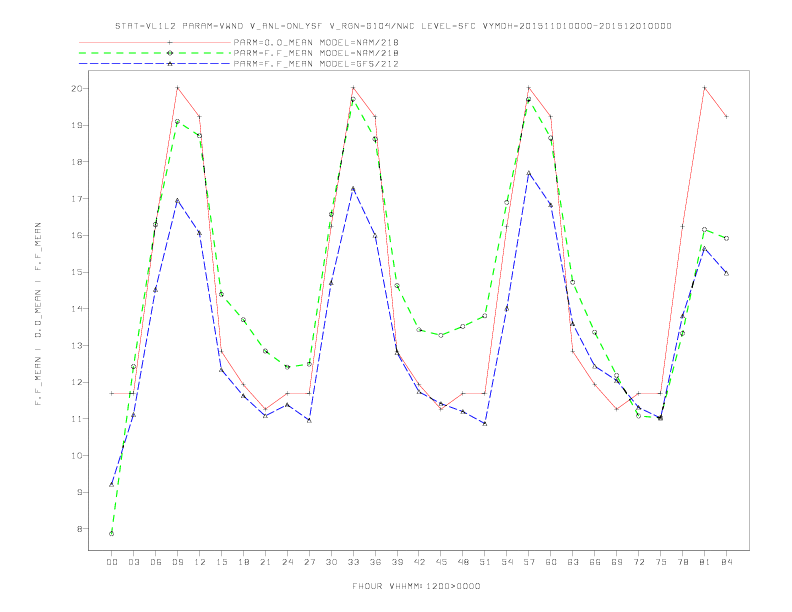The image size is (792, 612).
Task: Click x-axis forecast hour label 57
Action: 529,562
